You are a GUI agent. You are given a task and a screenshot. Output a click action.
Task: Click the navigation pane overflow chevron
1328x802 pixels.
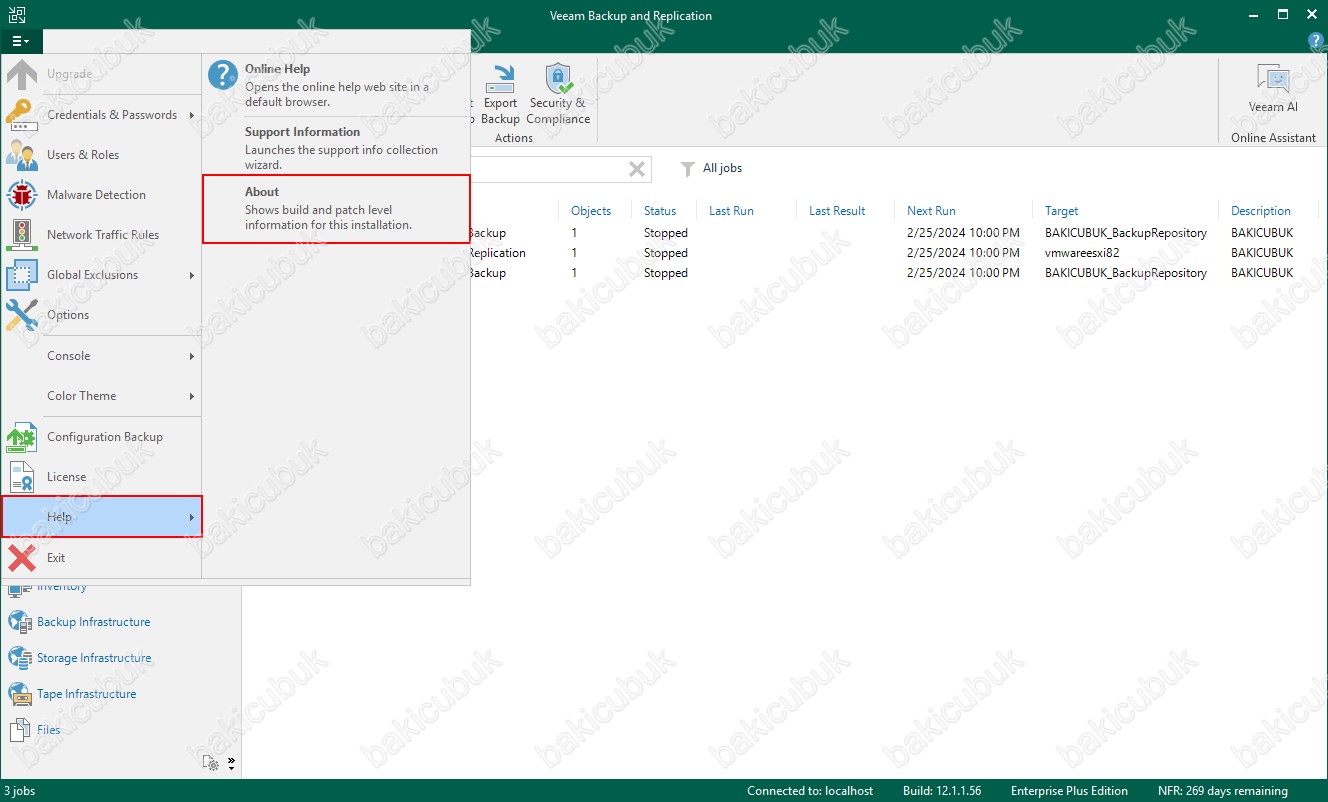231,763
